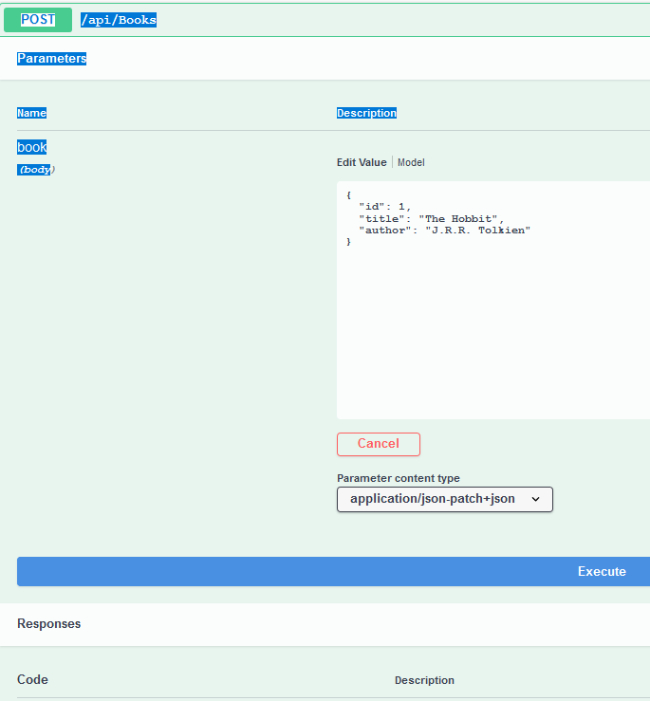Click the green POST method badge

38,20
